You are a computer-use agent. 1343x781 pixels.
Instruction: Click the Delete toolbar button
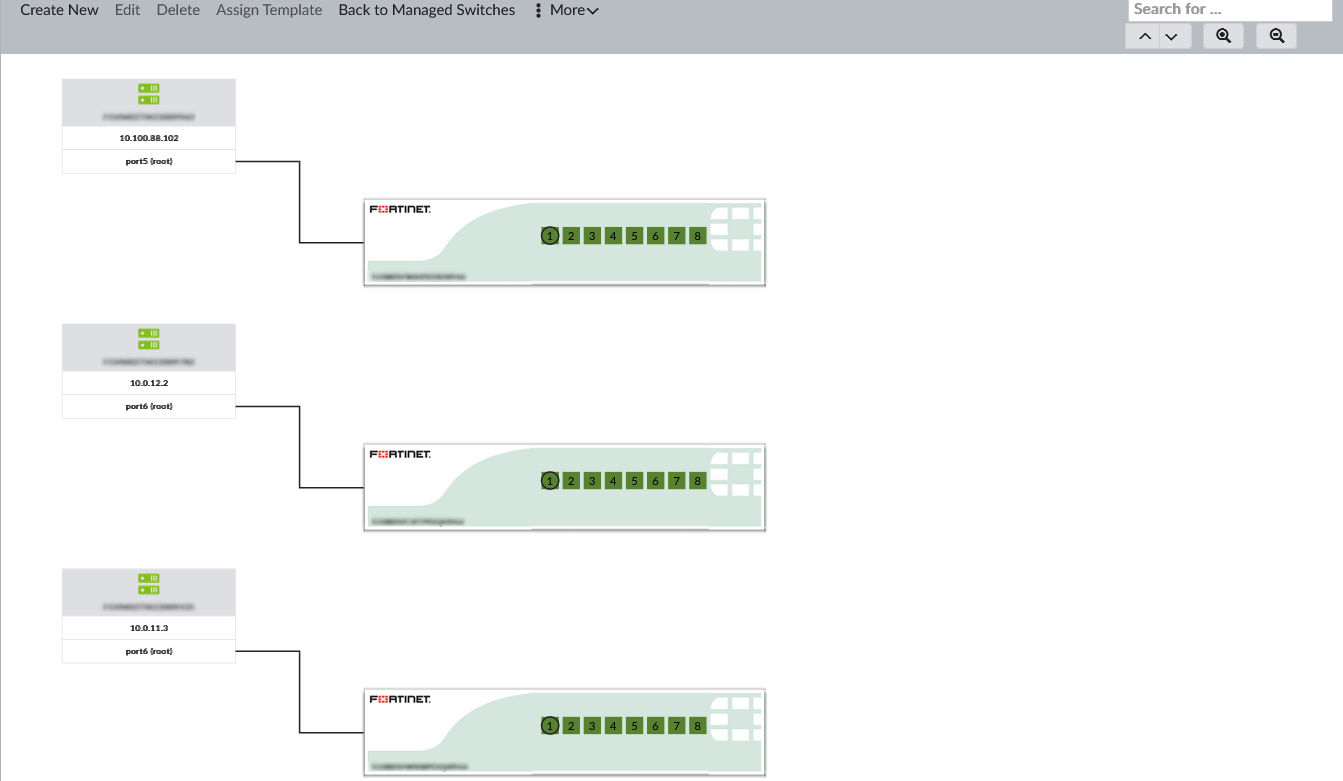click(x=178, y=10)
